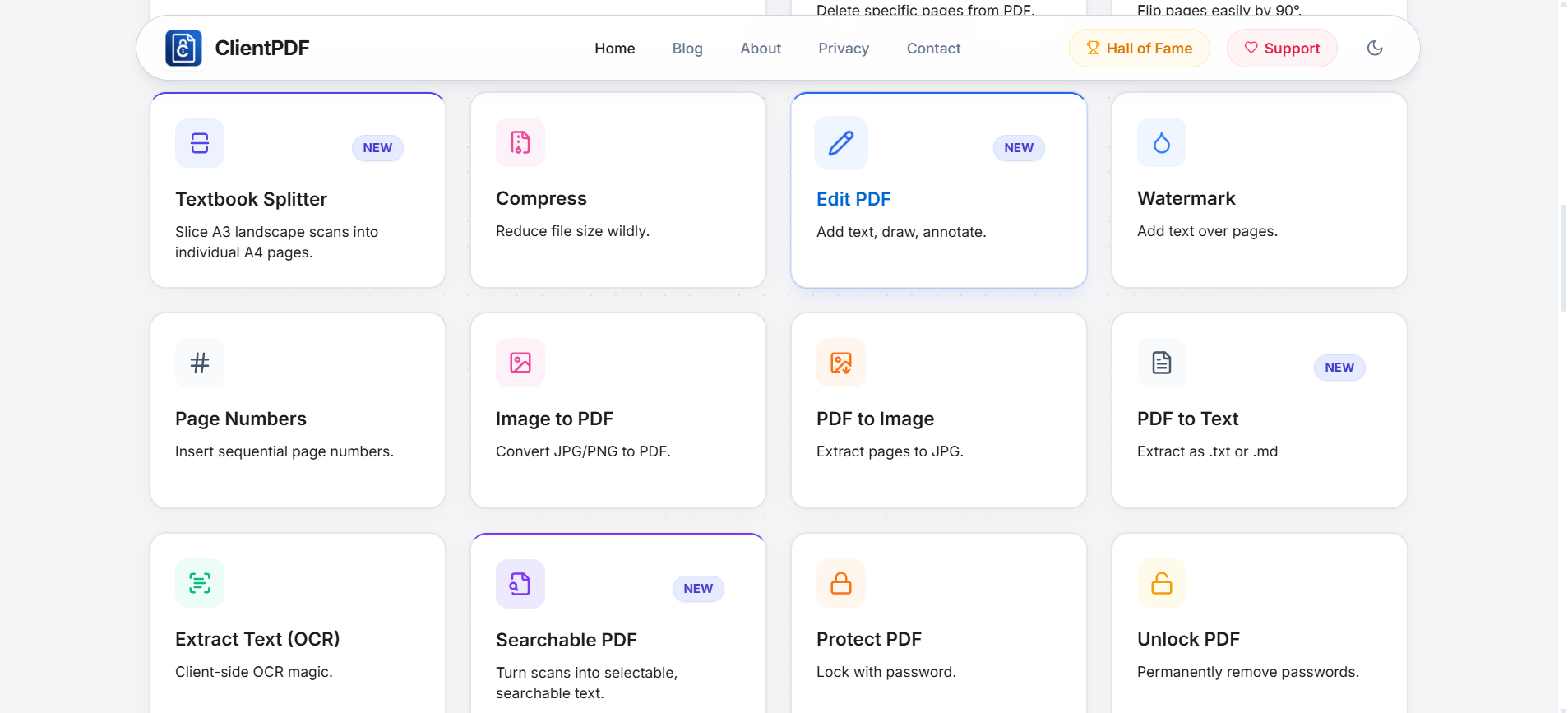The height and width of the screenshot is (713, 1568).
Task: Click the Extract Text (OCR) scan icon
Action: point(200,583)
